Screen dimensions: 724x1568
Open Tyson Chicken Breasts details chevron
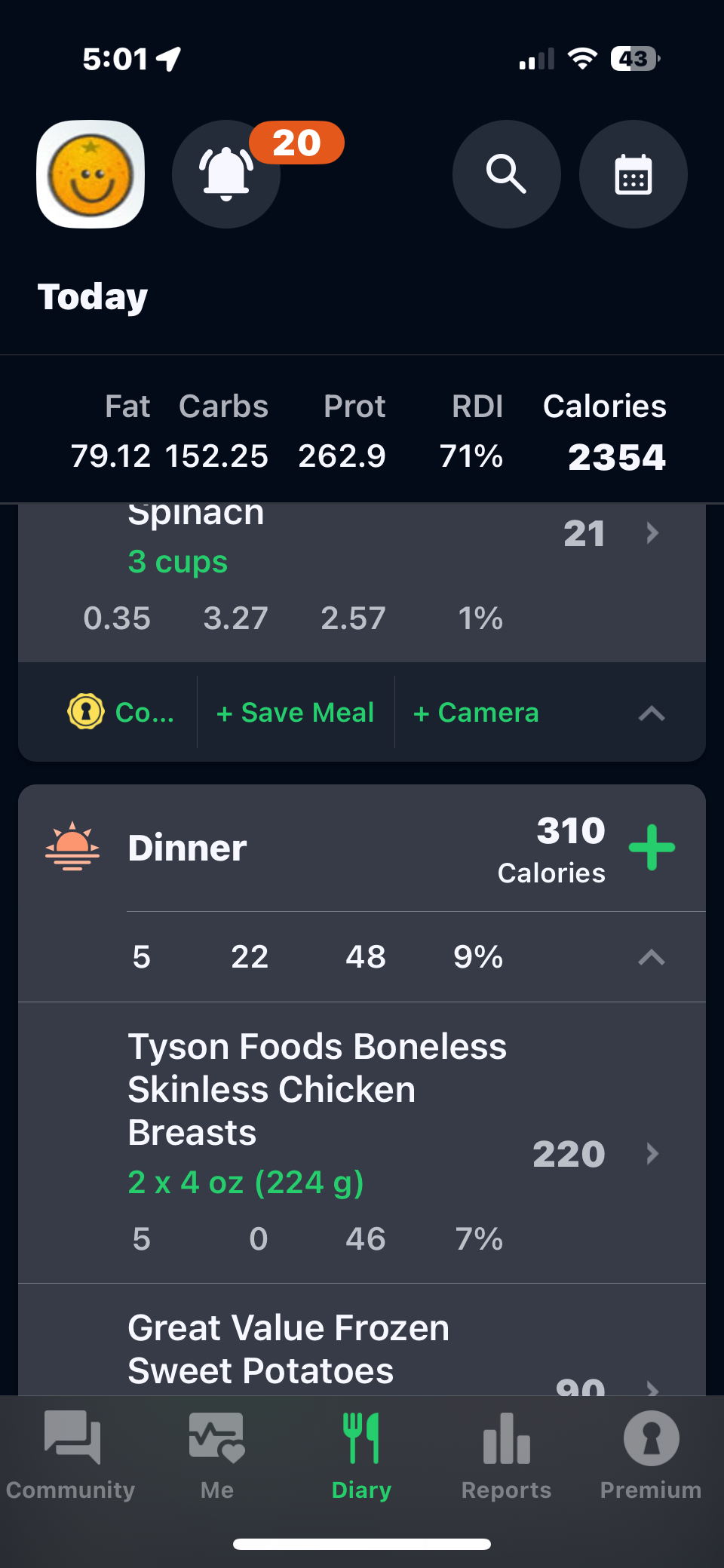click(x=652, y=1153)
